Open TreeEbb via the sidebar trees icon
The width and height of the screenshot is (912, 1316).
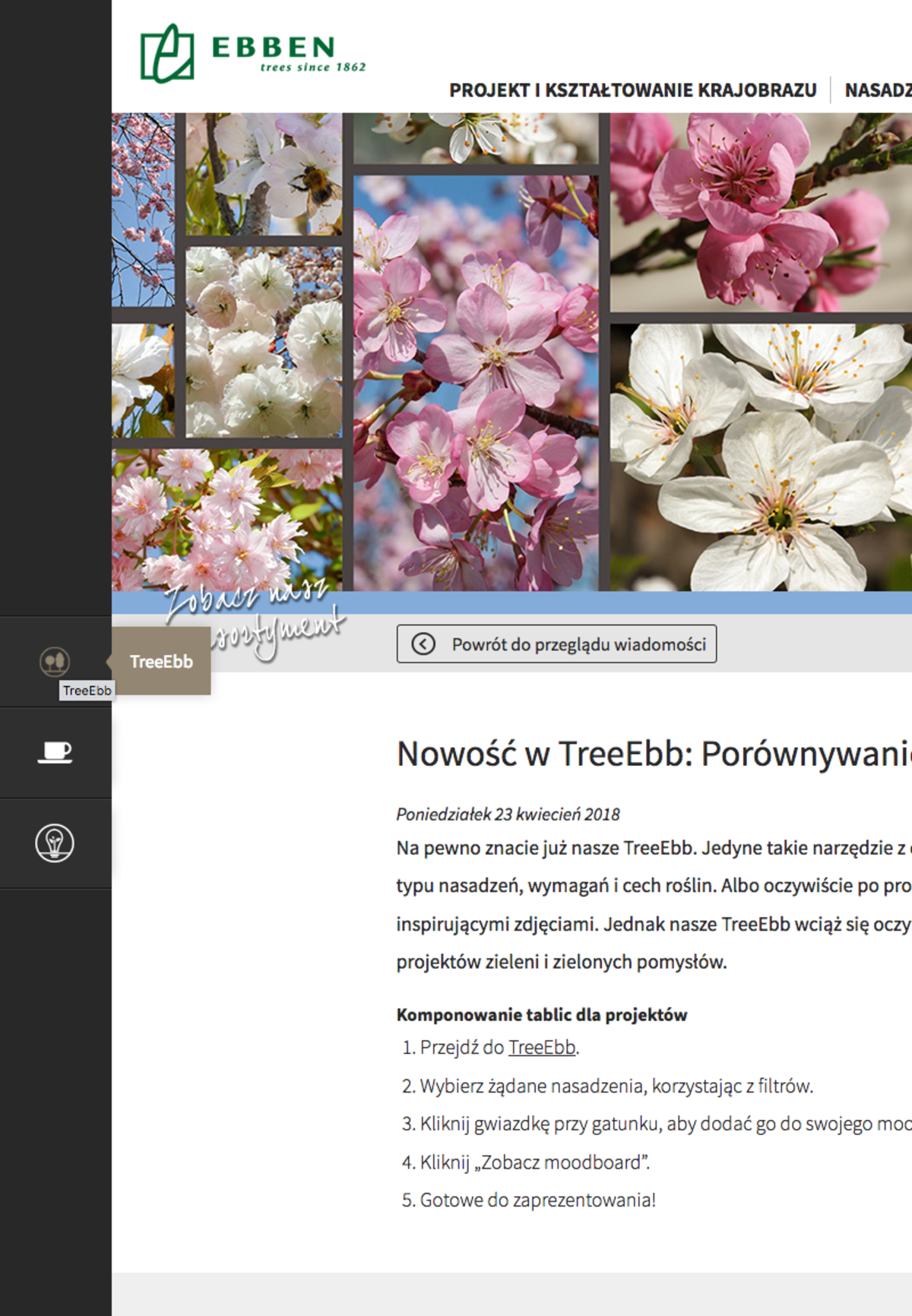[x=55, y=661]
